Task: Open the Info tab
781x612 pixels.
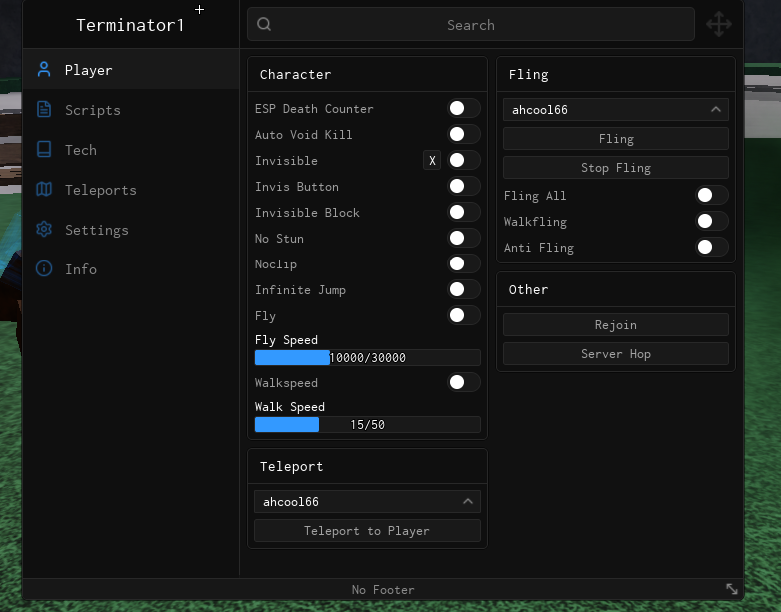Action: point(131,269)
